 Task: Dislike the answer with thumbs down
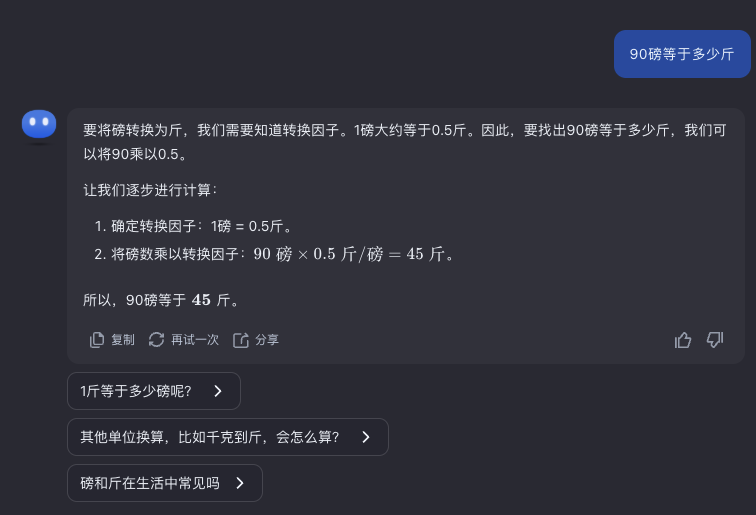tap(715, 340)
